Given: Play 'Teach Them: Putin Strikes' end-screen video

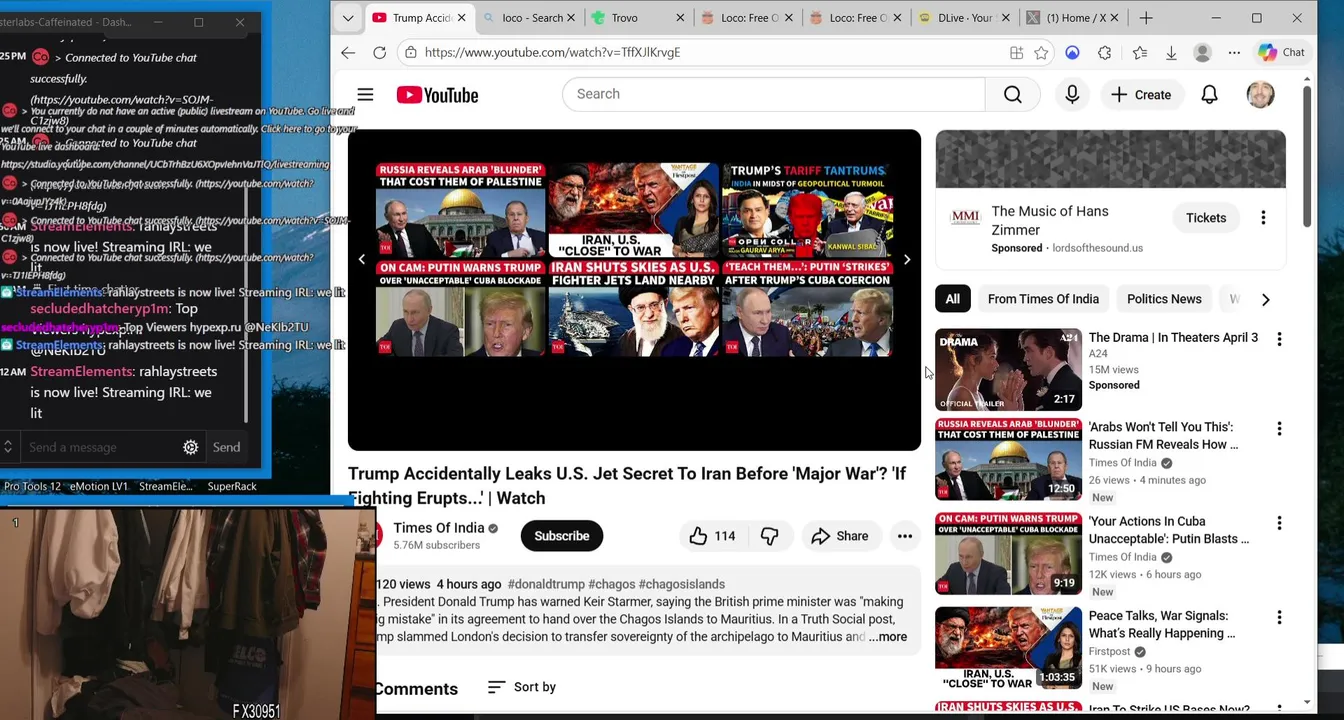Looking at the screenshot, I should (806, 308).
